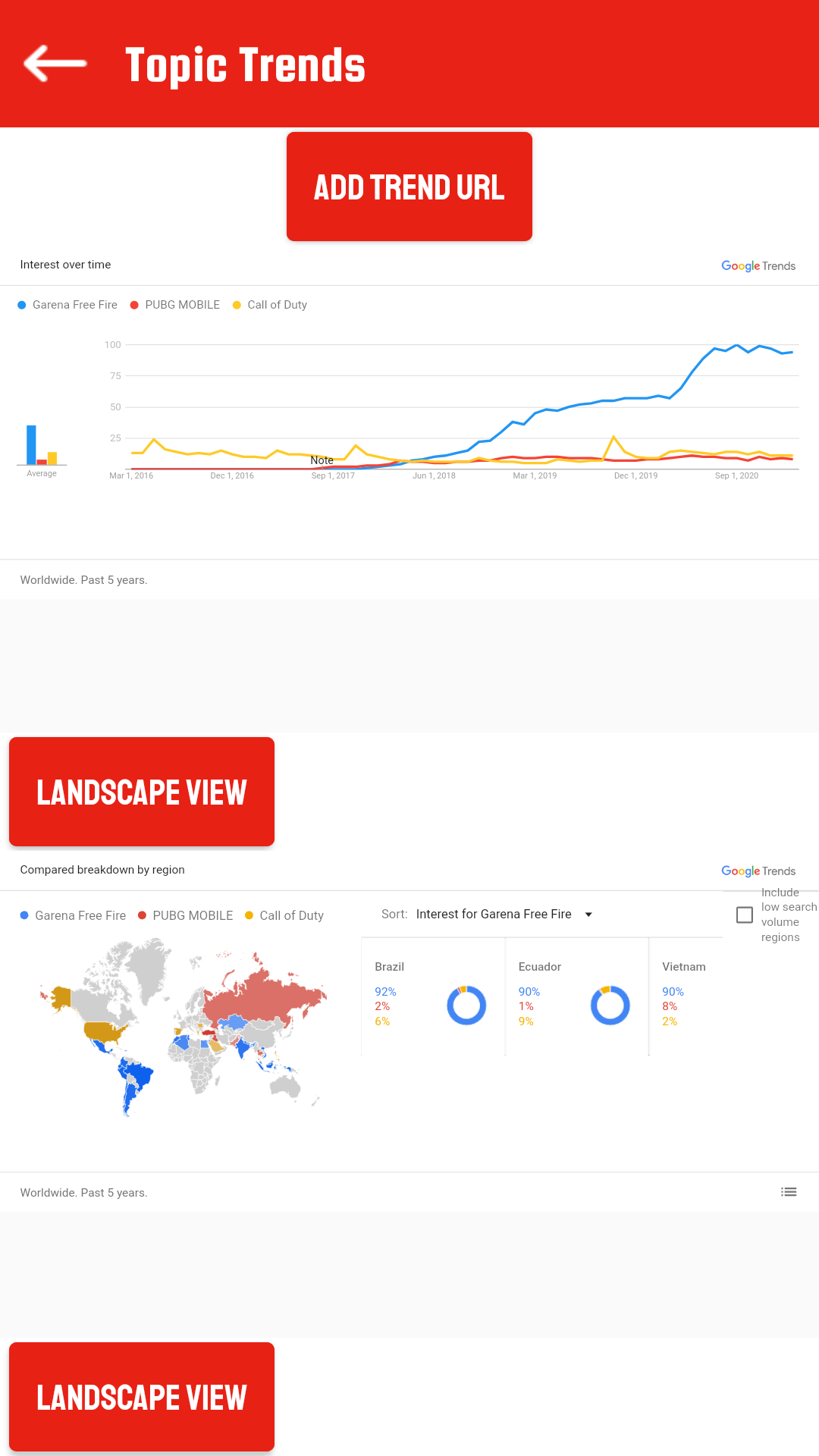
Task: Expand the Sort by interest dropdown arrow
Action: pos(588,915)
